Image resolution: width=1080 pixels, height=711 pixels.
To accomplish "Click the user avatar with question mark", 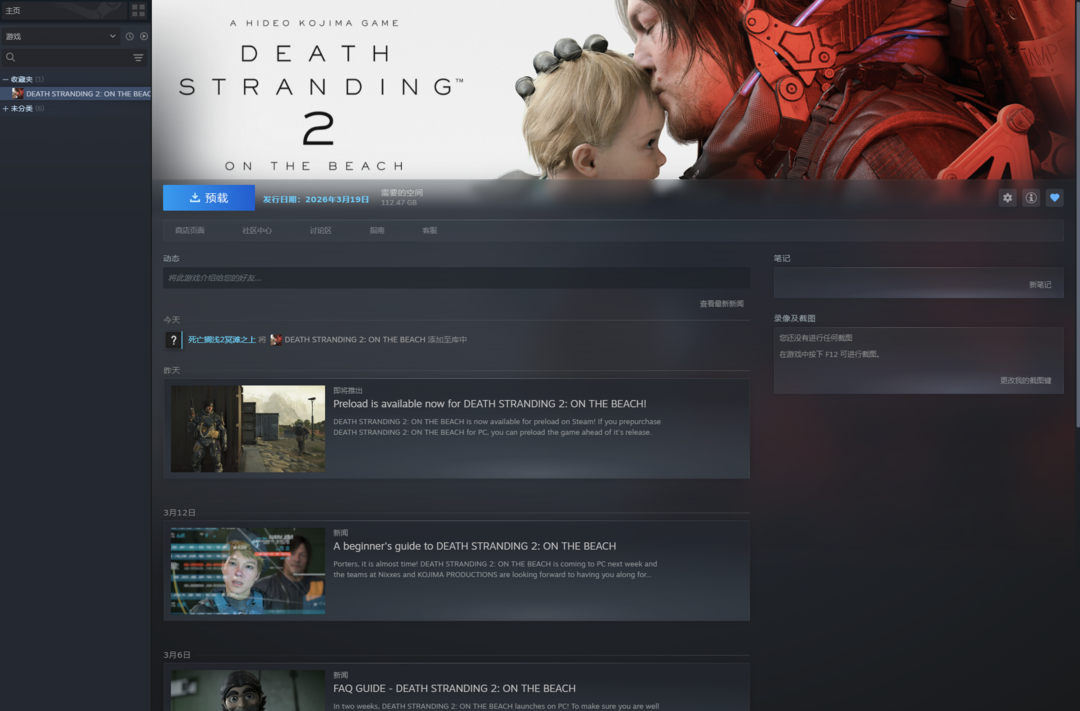I will coord(173,340).
